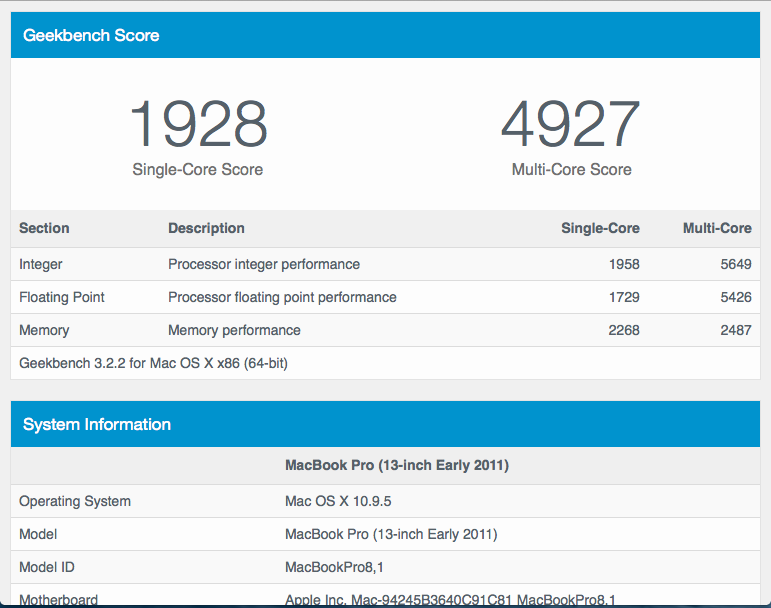Click the Single-Core column header
This screenshot has height=608, width=771.
[x=600, y=228]
